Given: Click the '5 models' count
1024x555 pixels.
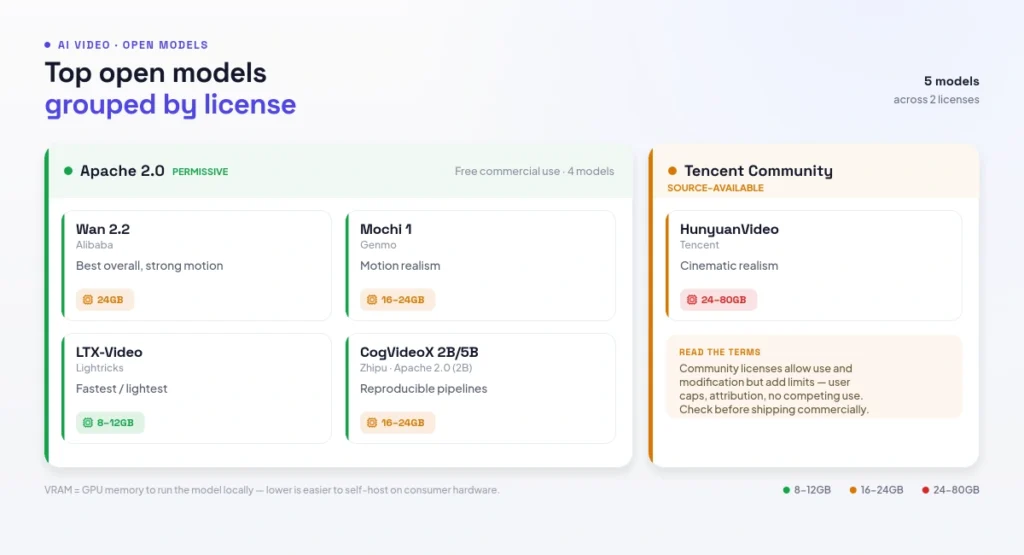Looking at the screenshot, I should (952, 81).
